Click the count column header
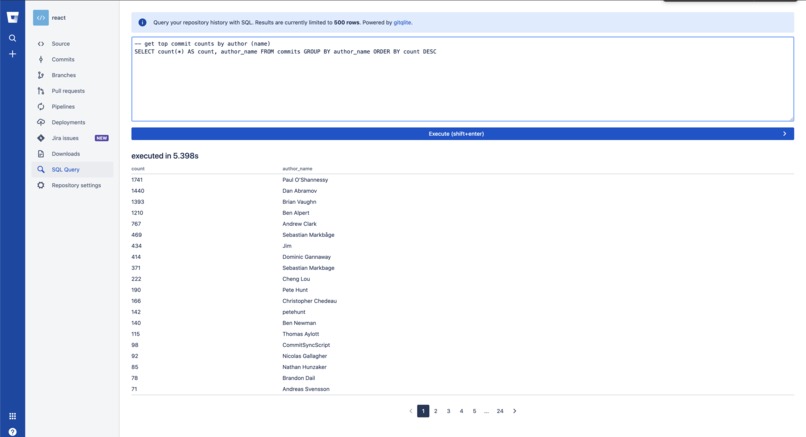Screen dimensions: 806x437 [x=138, y=169]
